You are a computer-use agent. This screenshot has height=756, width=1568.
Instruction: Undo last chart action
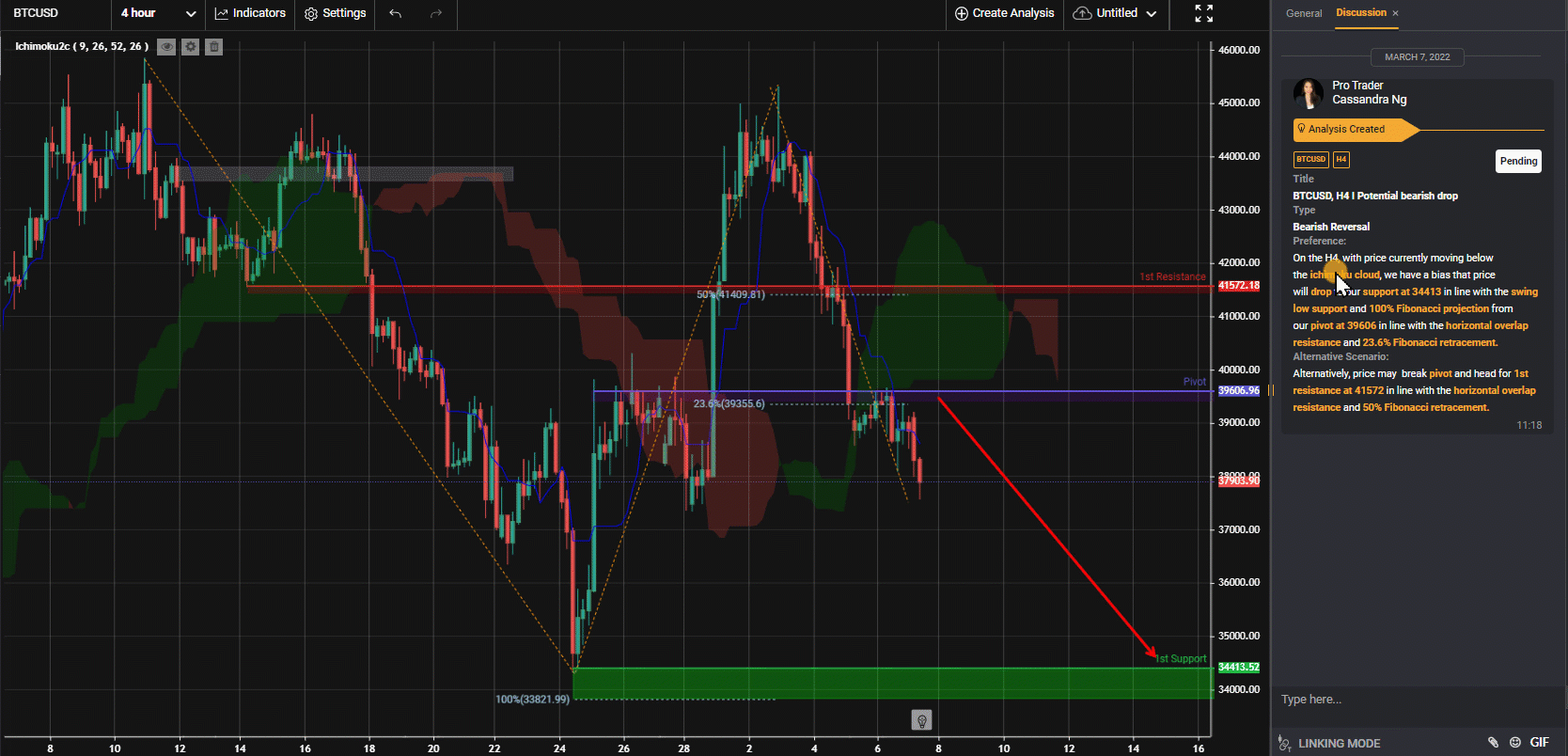396,13
